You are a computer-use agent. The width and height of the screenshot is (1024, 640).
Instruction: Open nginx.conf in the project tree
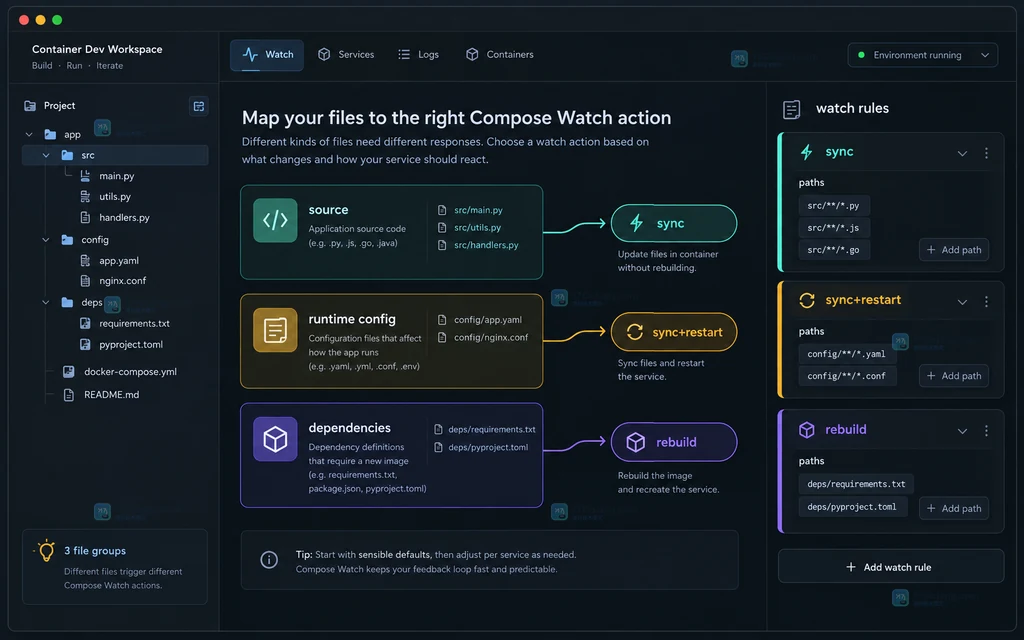click(122, 281)
